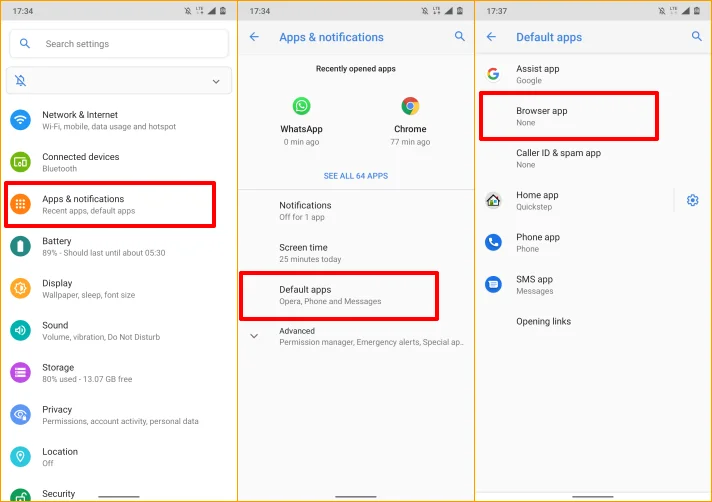Click the Search settings magnifier icon

point(25,44)
